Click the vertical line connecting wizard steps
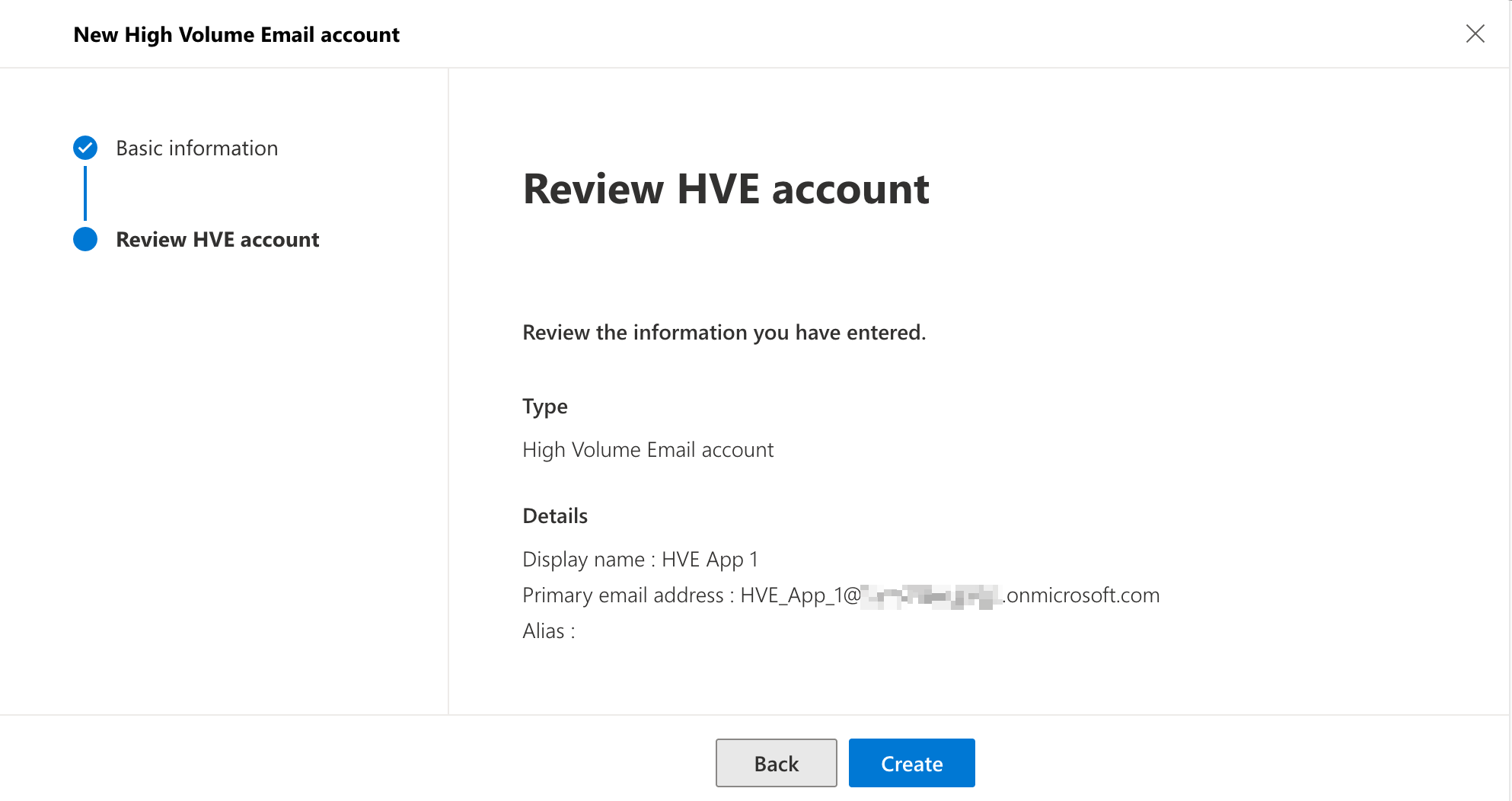 coord(85,193)
